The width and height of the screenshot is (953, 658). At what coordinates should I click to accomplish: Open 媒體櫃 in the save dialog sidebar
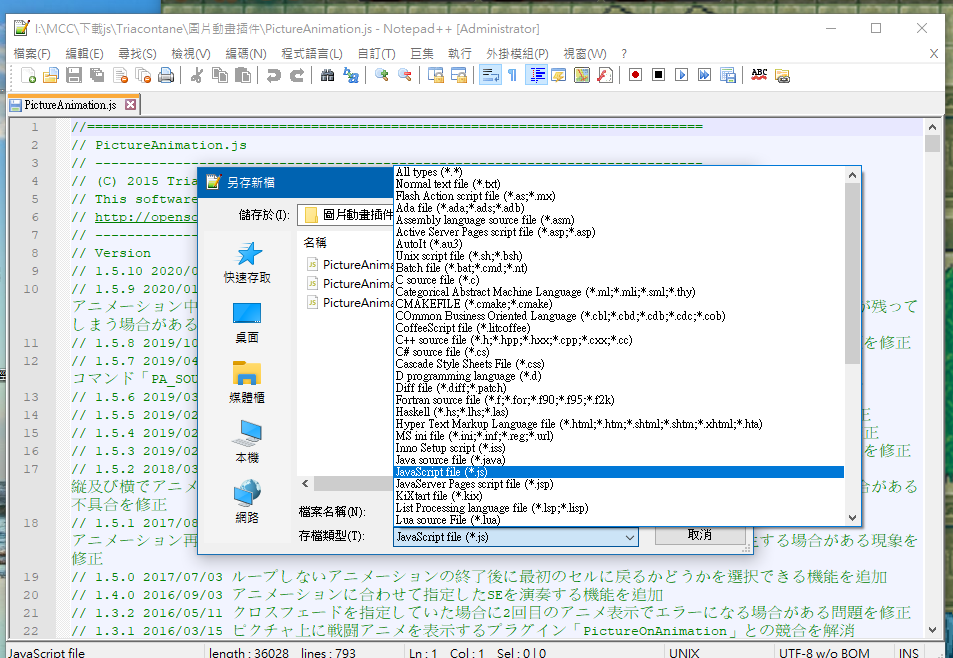[247, 383]
